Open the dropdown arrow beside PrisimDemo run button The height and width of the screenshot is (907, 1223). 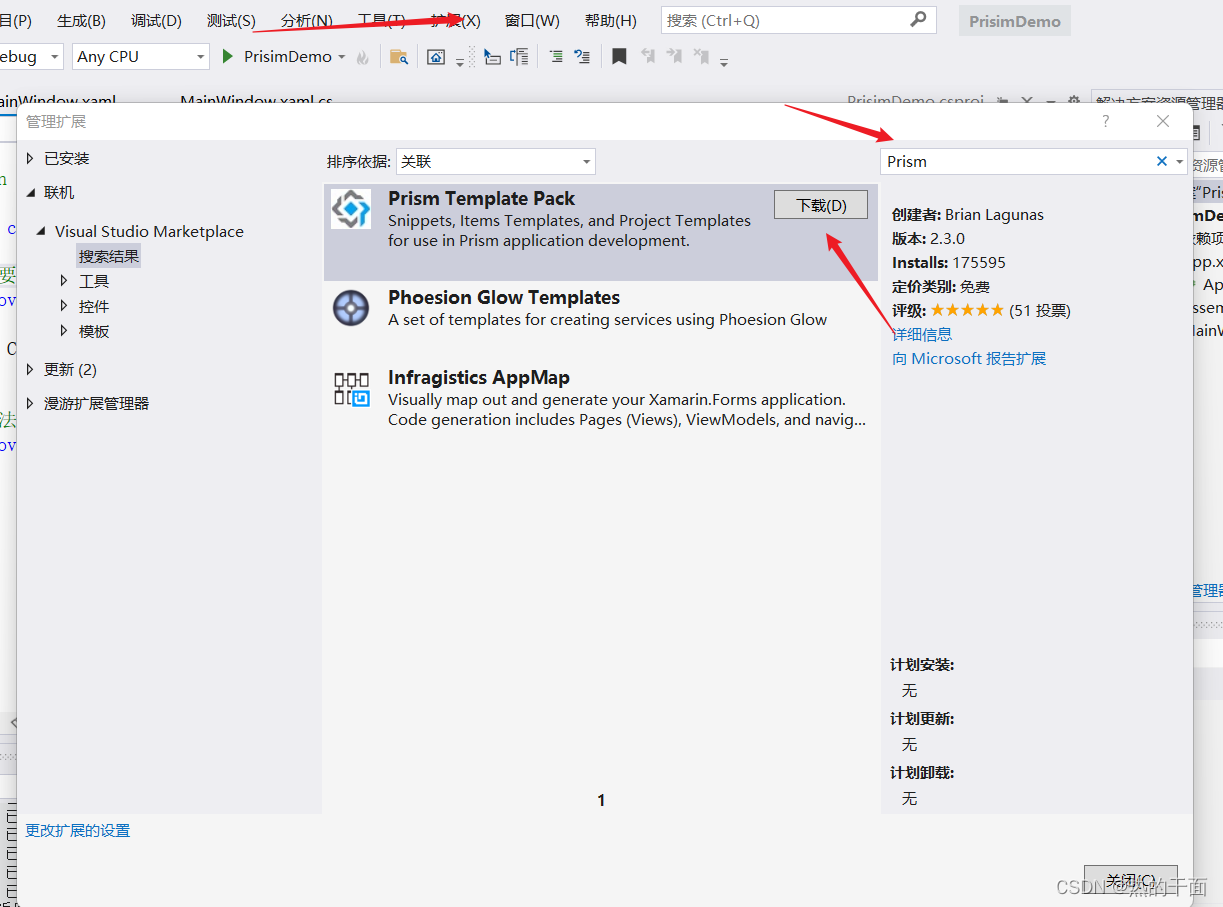[342, 57]
